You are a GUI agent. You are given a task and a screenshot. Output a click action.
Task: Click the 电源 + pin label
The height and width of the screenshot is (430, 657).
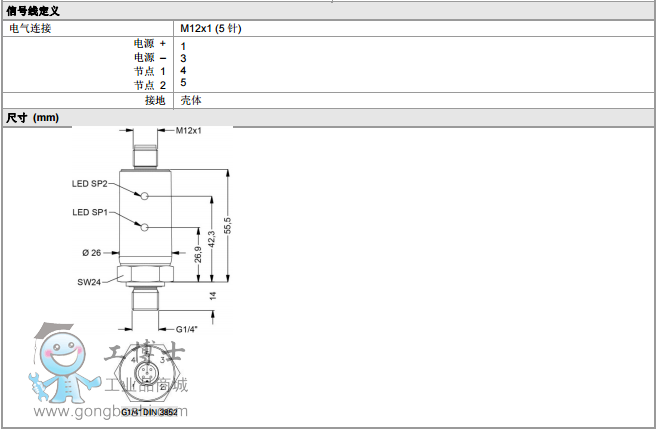point(149,45)
